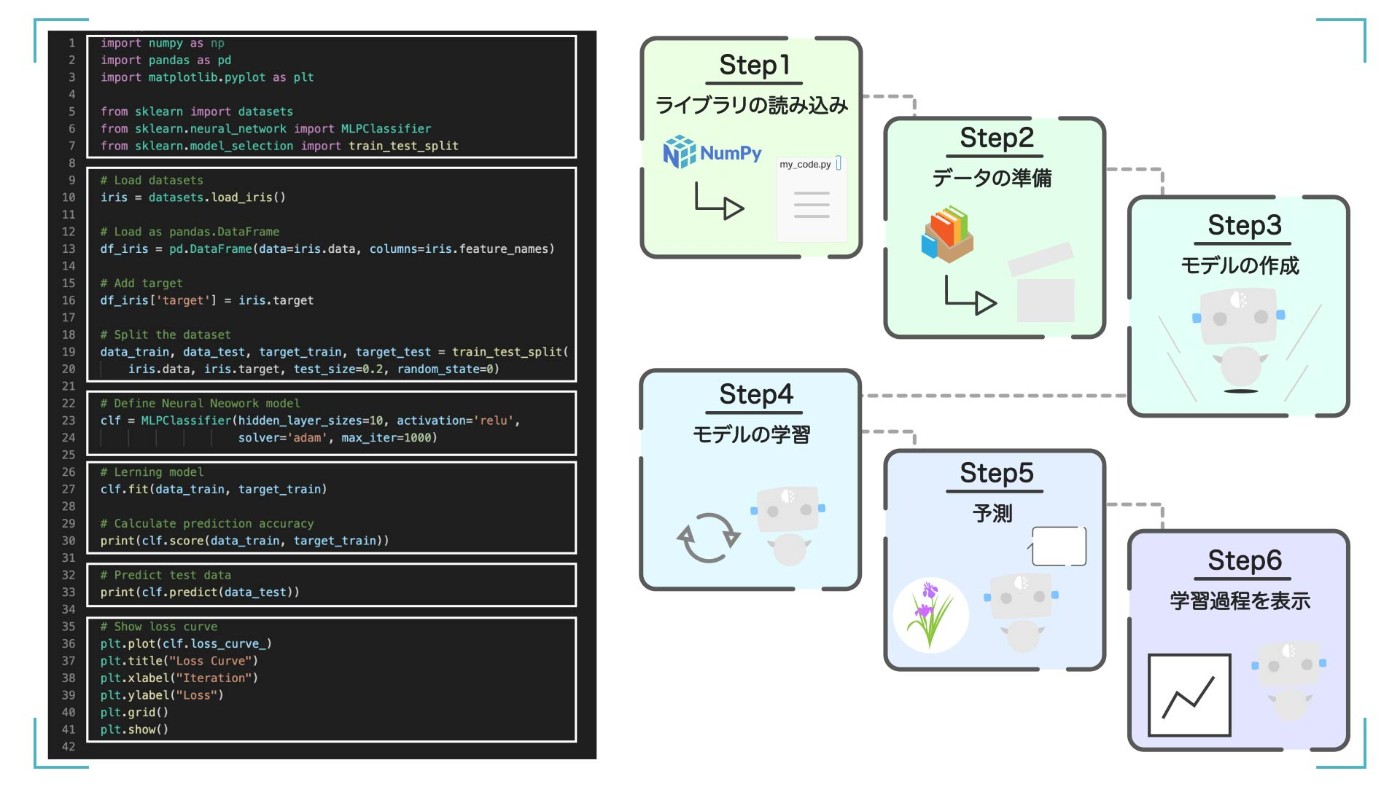This screenshot has width=1400, height=787.
Task: Click the '# Split the dataset' comment
Action: 165,334
